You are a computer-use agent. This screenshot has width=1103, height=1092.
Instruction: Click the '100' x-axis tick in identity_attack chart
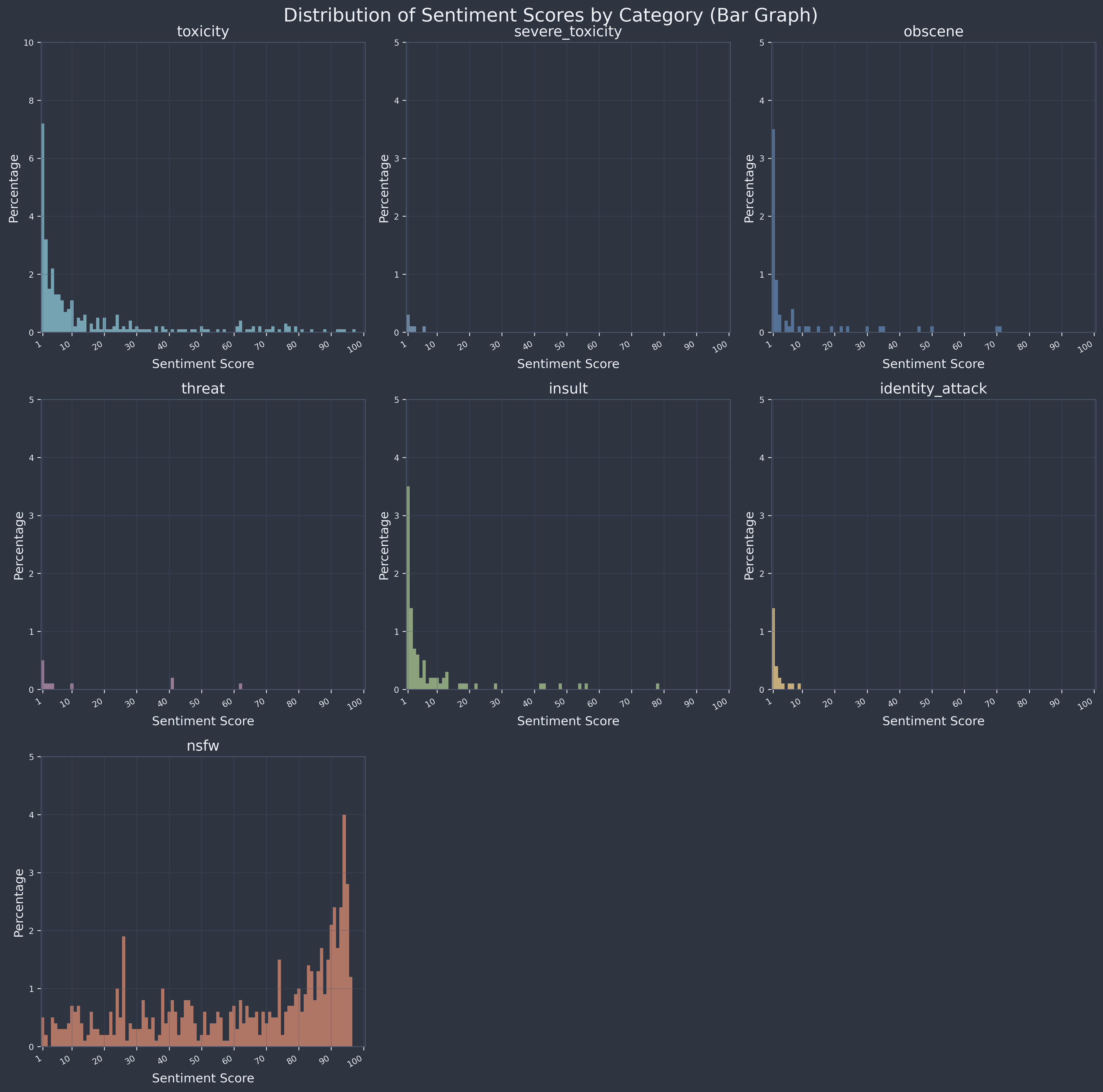(x=1086, y=703)
